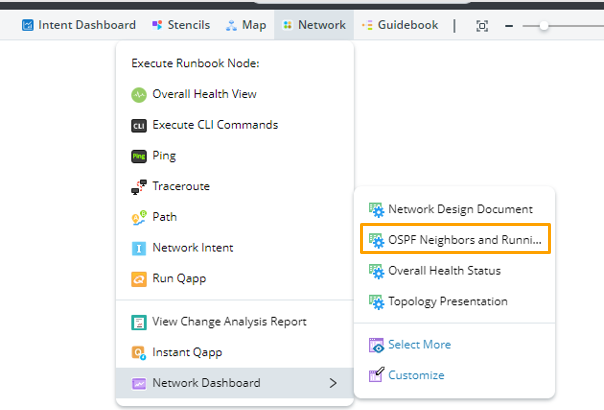
Task: Open the Guidebook toolbar item
Action: pyautogui.click(x=400, y=25)
